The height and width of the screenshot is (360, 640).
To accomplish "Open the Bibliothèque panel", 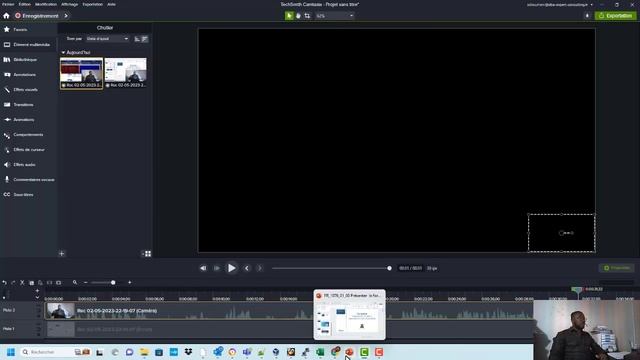I will (x=29, y=60).
